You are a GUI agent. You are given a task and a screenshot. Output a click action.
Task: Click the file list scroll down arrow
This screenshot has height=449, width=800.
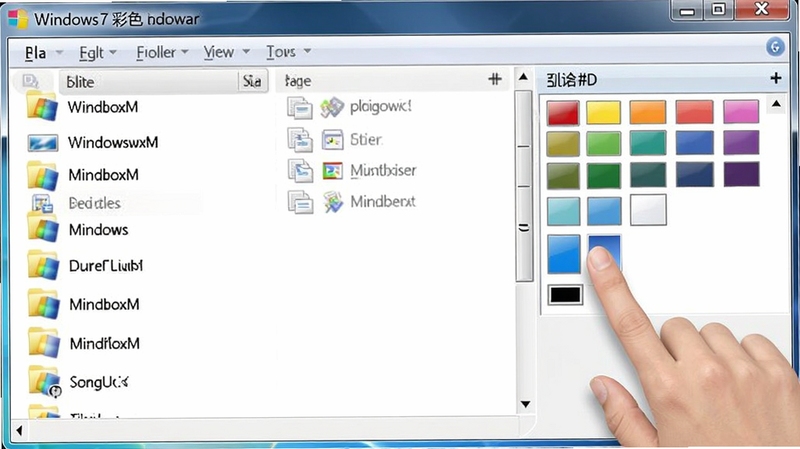pyautogui.click(x=525, y=404)
